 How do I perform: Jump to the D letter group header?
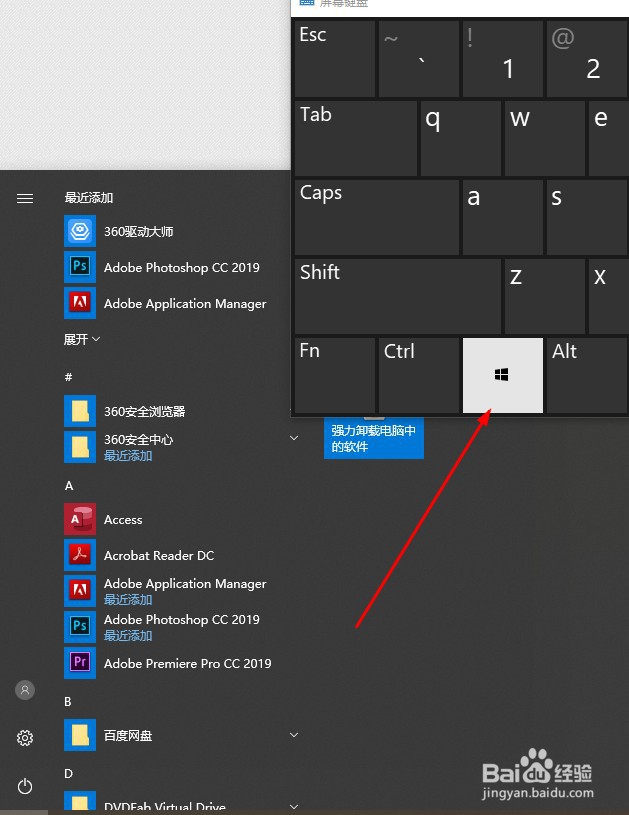[x=68, y=773]
